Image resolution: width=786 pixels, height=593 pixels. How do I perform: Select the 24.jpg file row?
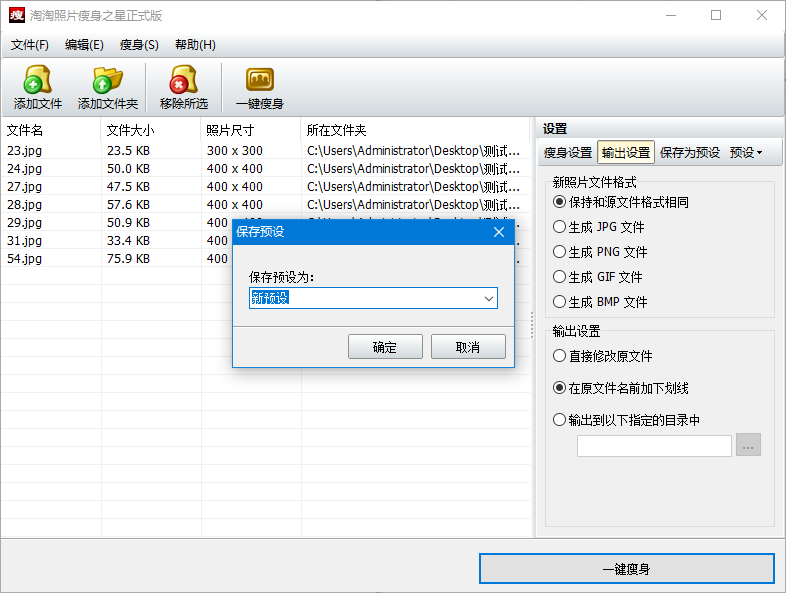pos(265,168)
